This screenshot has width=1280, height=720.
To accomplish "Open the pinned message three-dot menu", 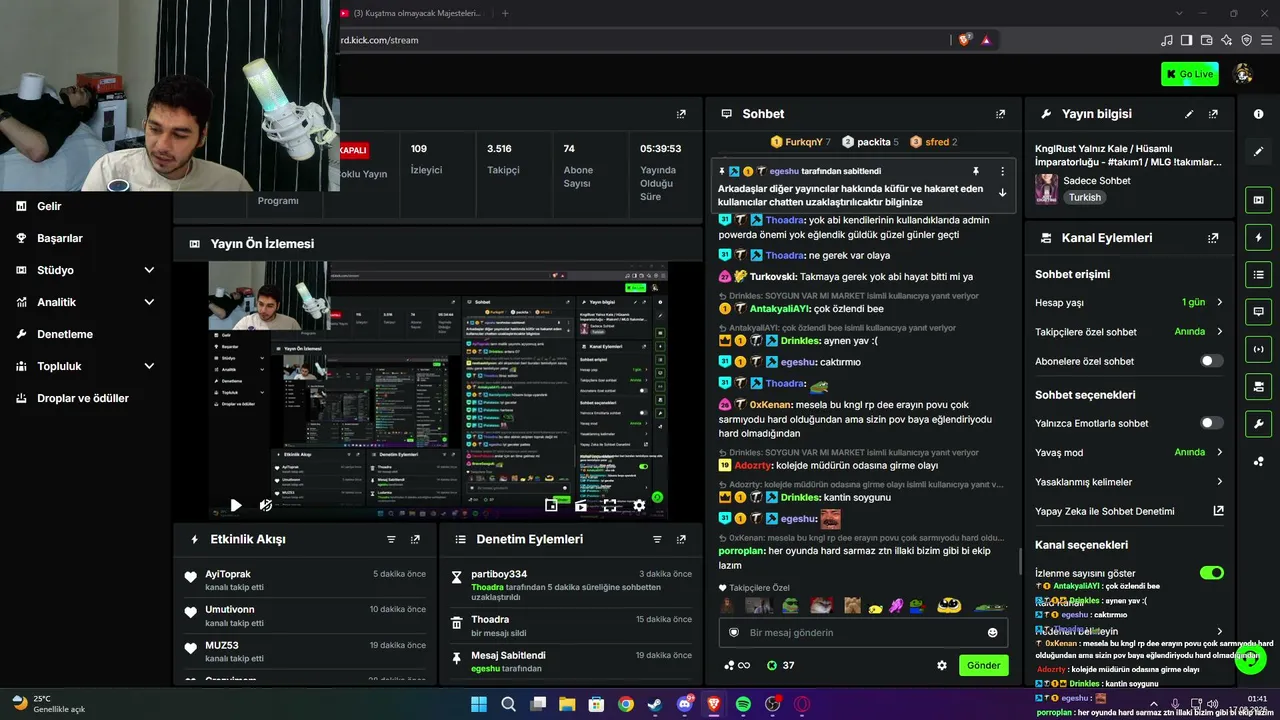I will tap(1002, 171).
